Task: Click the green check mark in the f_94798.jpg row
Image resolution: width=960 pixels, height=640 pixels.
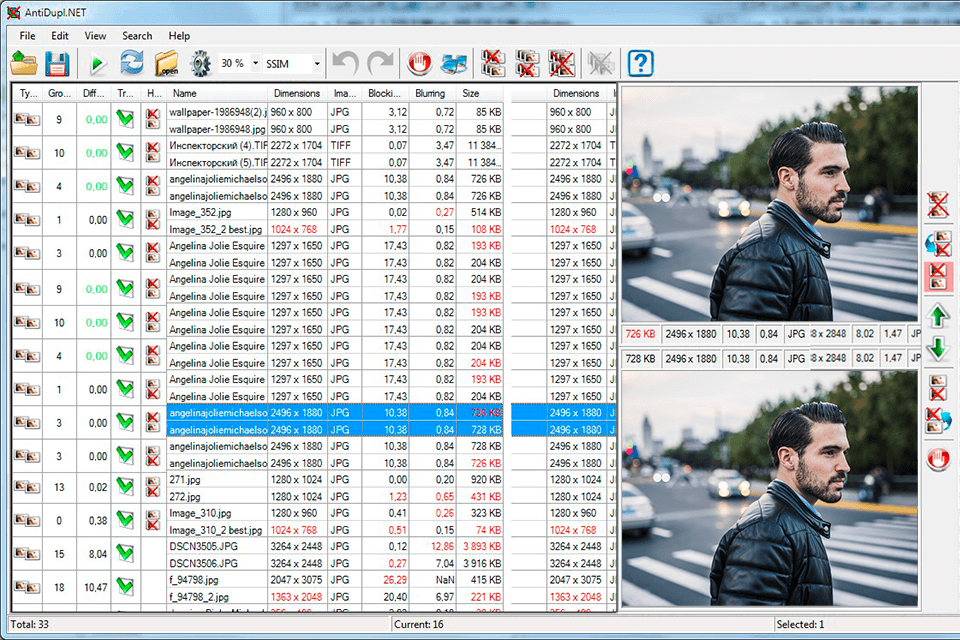Action: tap(125, 587)
